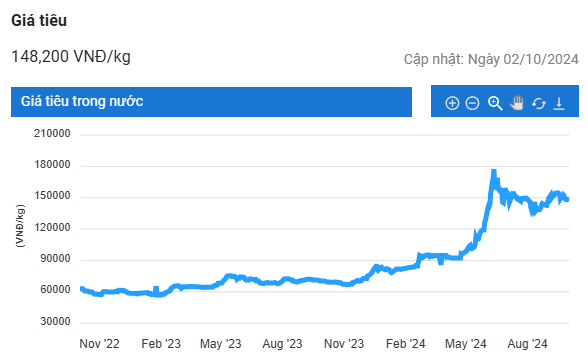588x360 pixels.
Task: Click the Aug '24 axis label
Action: (x=527, y=344)
